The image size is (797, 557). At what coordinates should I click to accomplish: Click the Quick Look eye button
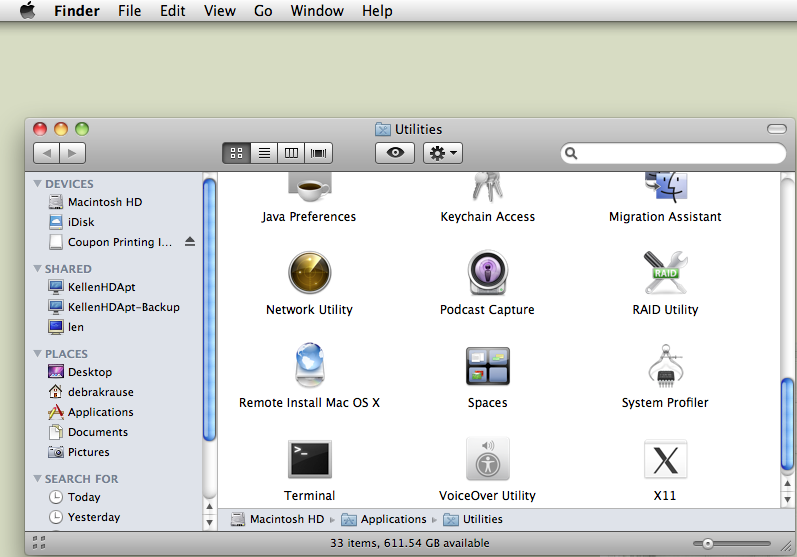click(x=395, y=153)
